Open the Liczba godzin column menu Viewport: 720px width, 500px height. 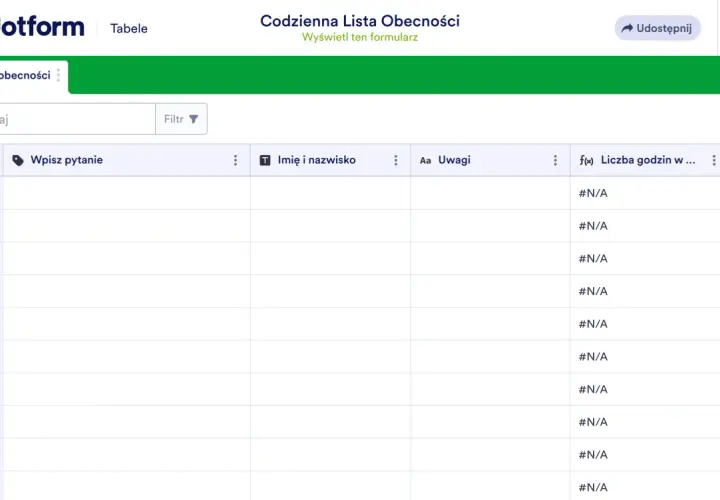point(714,160)
